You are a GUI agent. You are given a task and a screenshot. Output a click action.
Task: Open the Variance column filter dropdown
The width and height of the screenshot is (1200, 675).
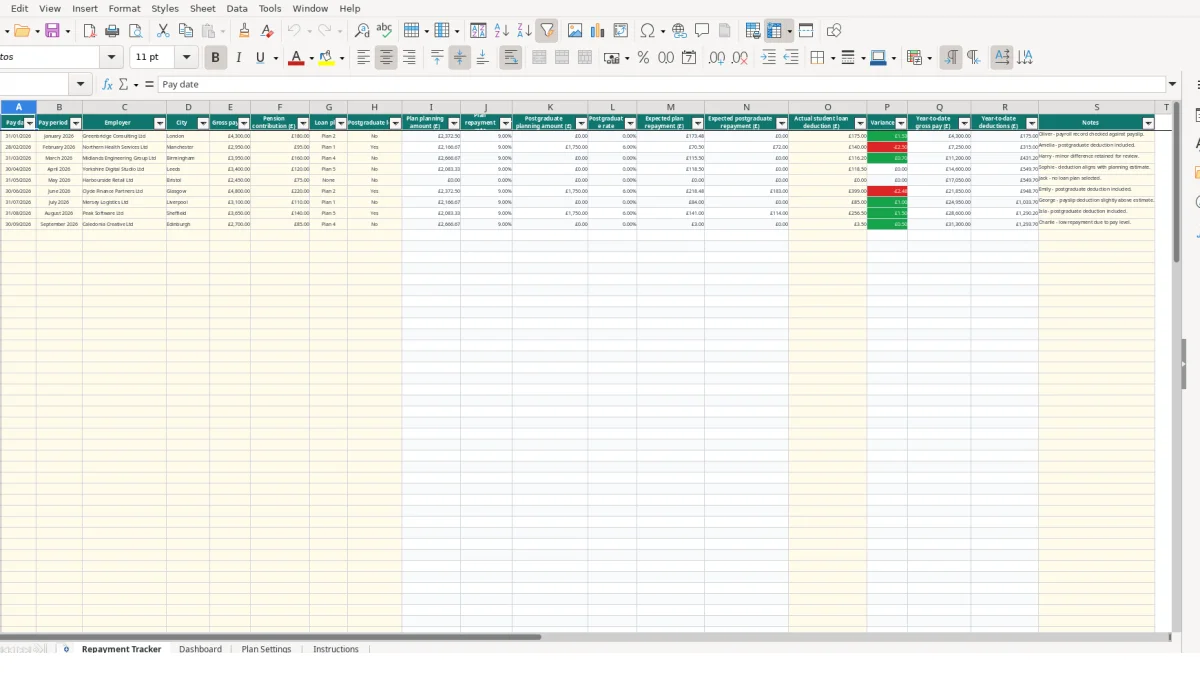click(901, 124)
